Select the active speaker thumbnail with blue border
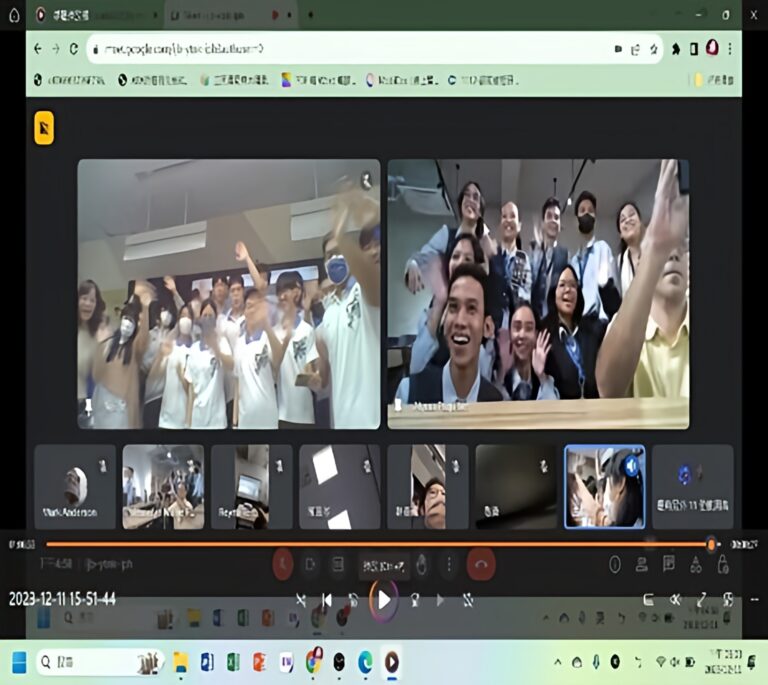Screen dimensions: 768x685 coord(604,487)
